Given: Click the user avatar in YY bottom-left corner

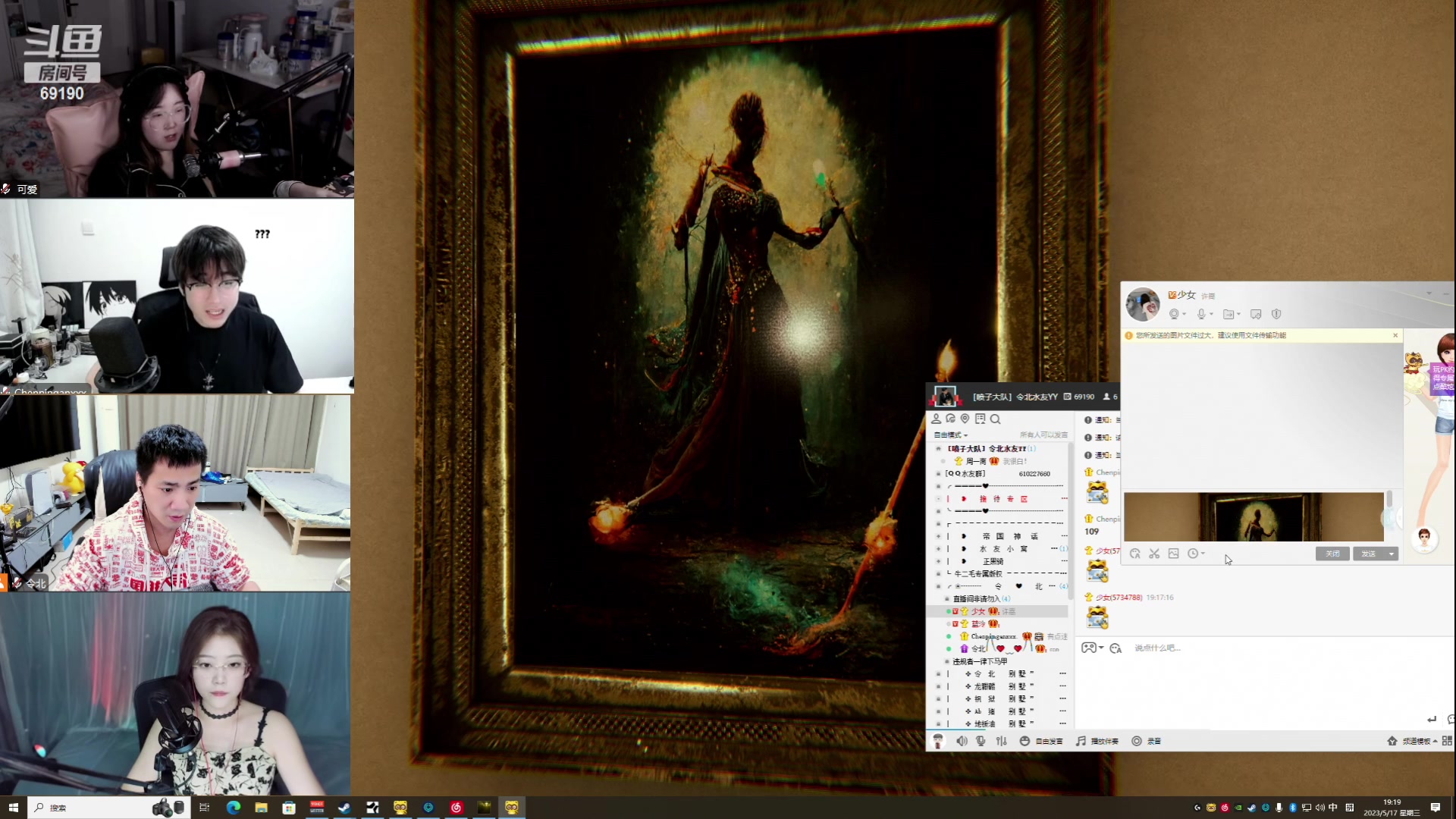Looking at the screenshot, I should pos(938,741).
